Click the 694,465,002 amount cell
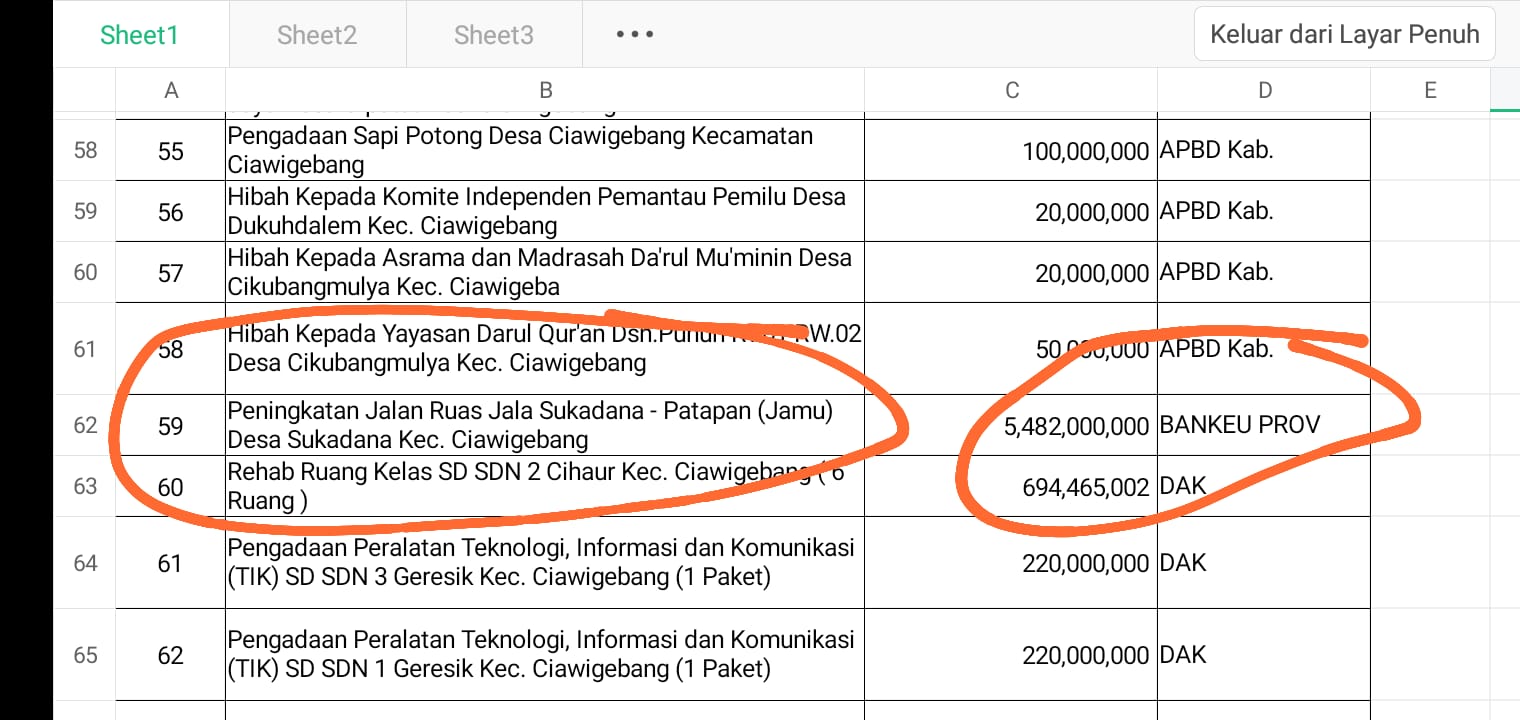Image resolution: width=1520 pixels, height=720 pixels. point(1012,487)
